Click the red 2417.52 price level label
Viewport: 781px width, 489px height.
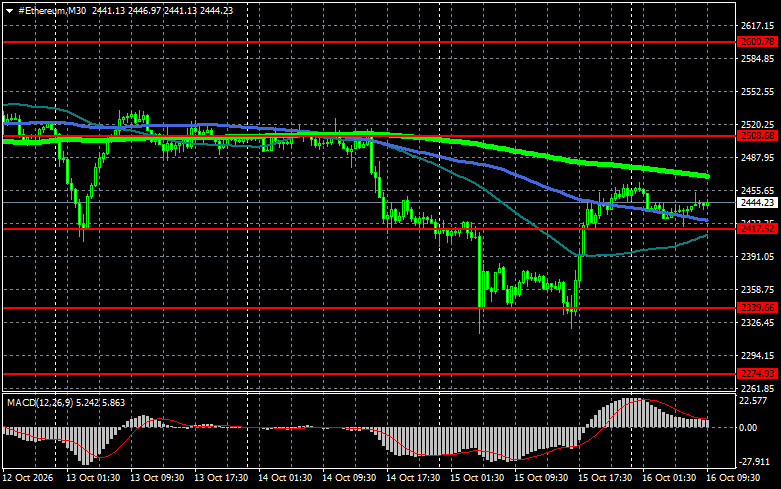click(758, 229)
